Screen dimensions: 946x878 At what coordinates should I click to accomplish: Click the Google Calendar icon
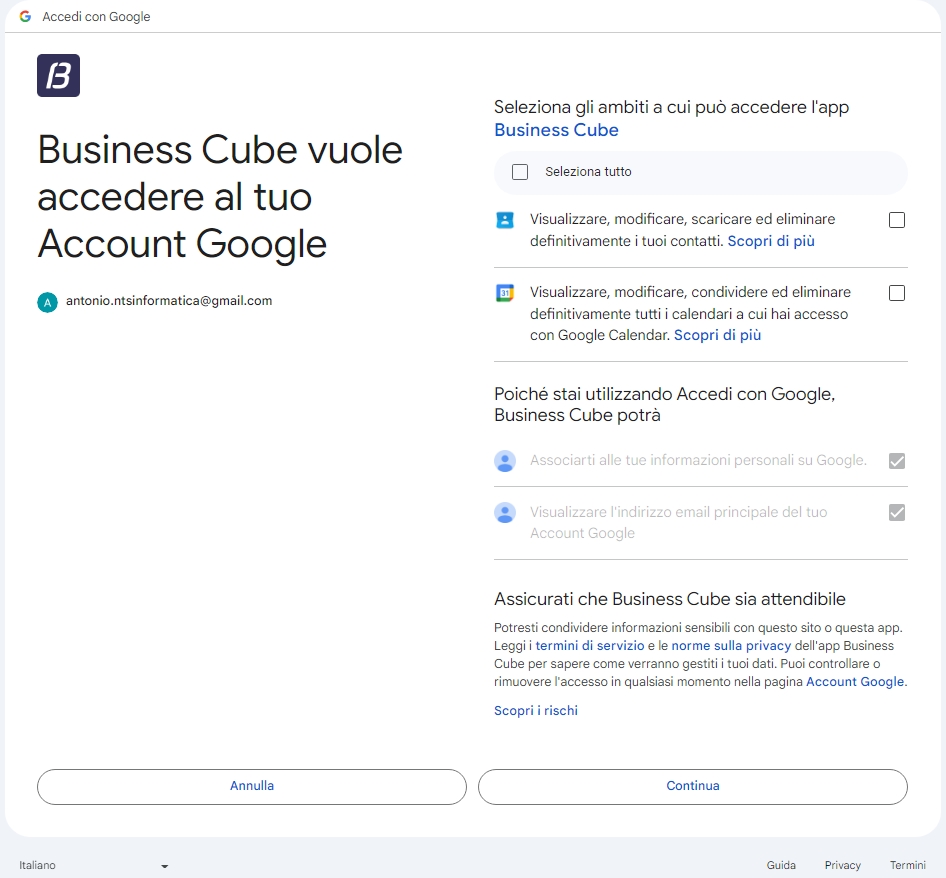coord(505,293)
